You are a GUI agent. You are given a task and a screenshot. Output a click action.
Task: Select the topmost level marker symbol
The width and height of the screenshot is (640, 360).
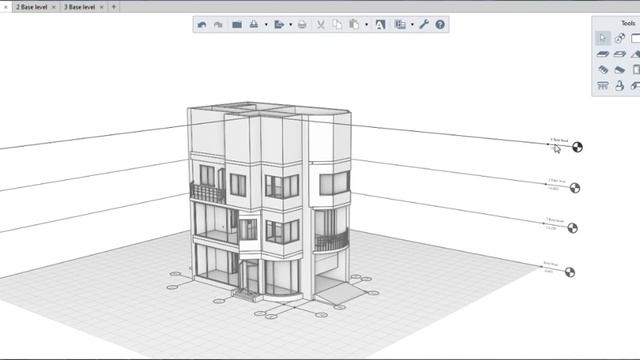click(577, 147)
